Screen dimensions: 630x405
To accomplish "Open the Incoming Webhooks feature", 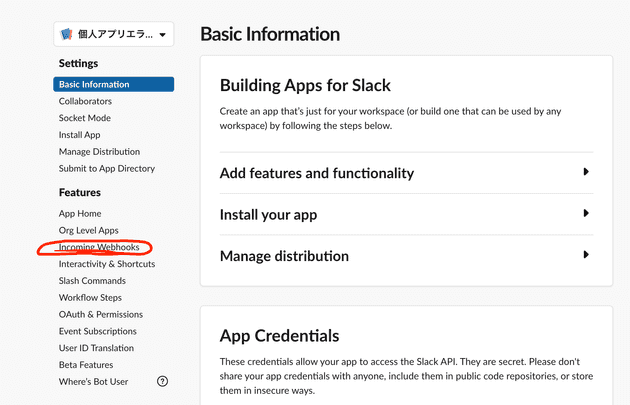I will 99,247.
